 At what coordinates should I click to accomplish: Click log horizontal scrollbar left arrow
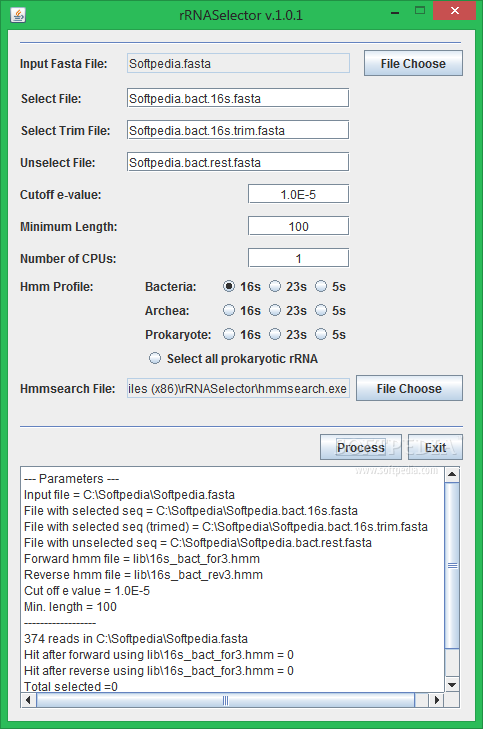[x=28, y=700]
